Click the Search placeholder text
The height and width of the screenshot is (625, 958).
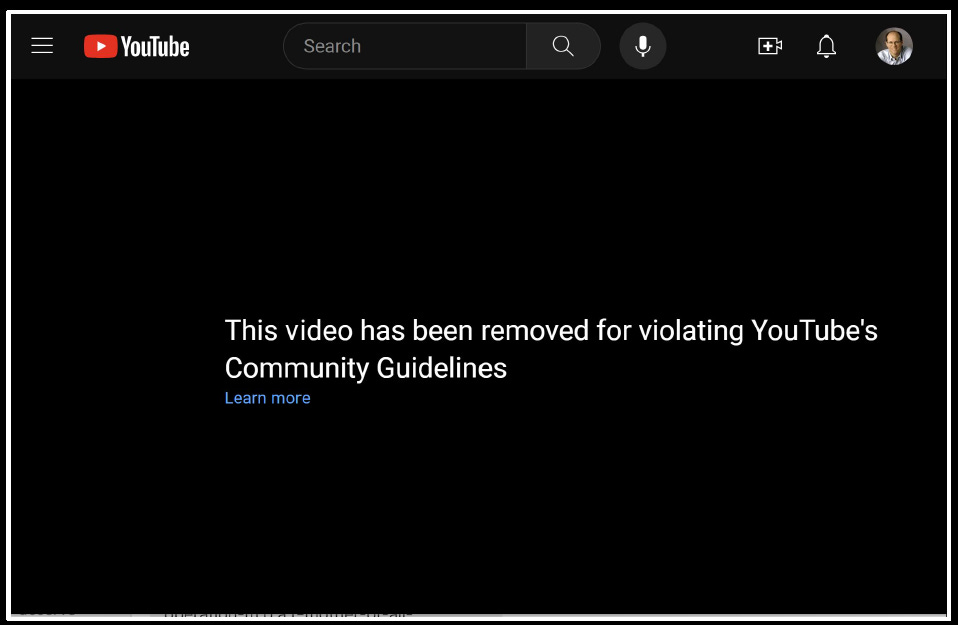[x=332, y=46]
